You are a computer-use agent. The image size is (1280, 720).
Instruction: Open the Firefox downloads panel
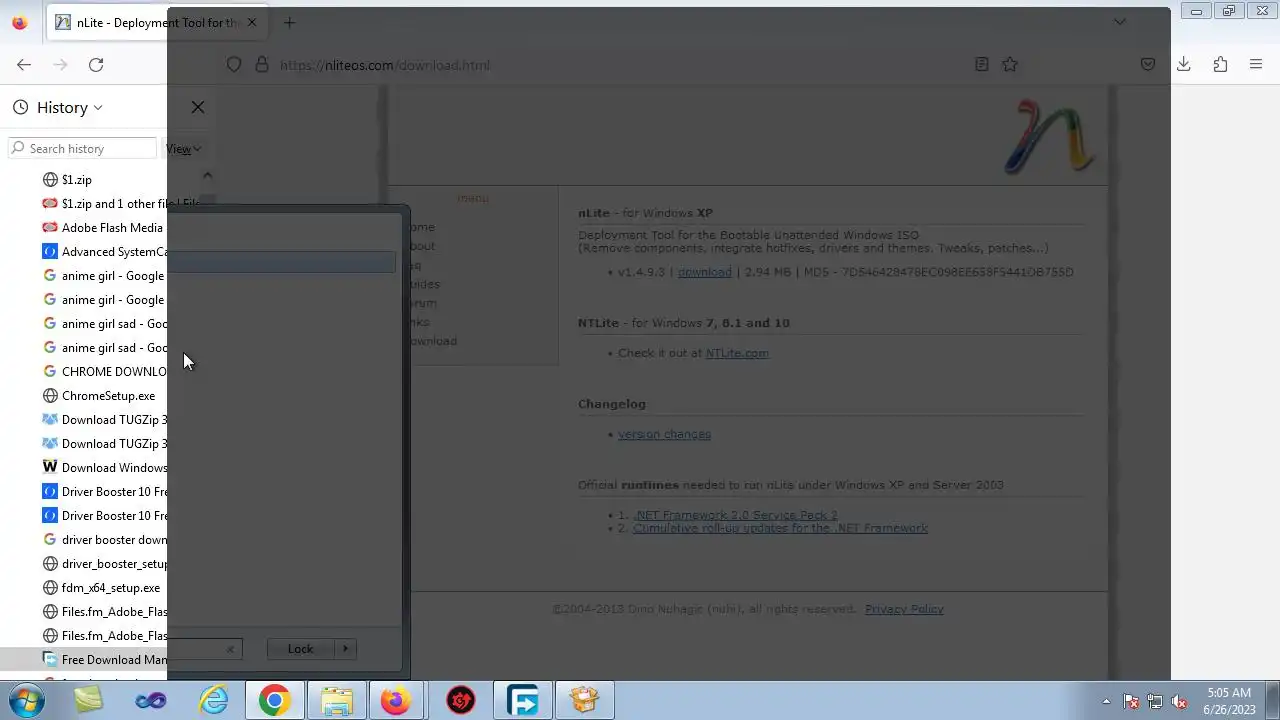coord(1184,64)
